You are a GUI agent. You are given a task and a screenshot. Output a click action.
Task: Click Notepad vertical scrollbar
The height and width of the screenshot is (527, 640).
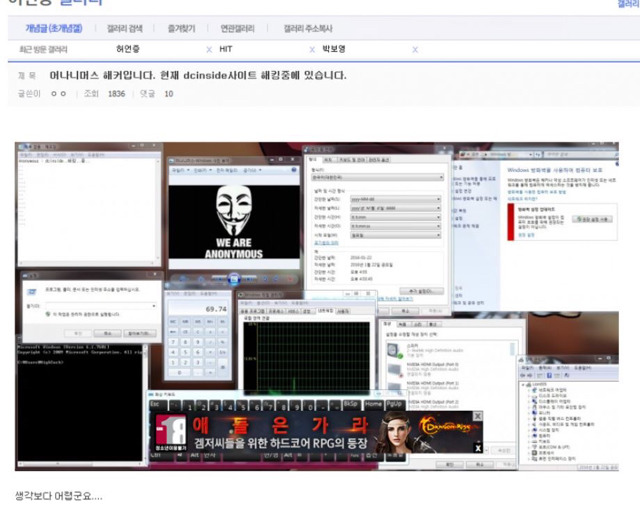pyautogui.click(x=158, y=210)
